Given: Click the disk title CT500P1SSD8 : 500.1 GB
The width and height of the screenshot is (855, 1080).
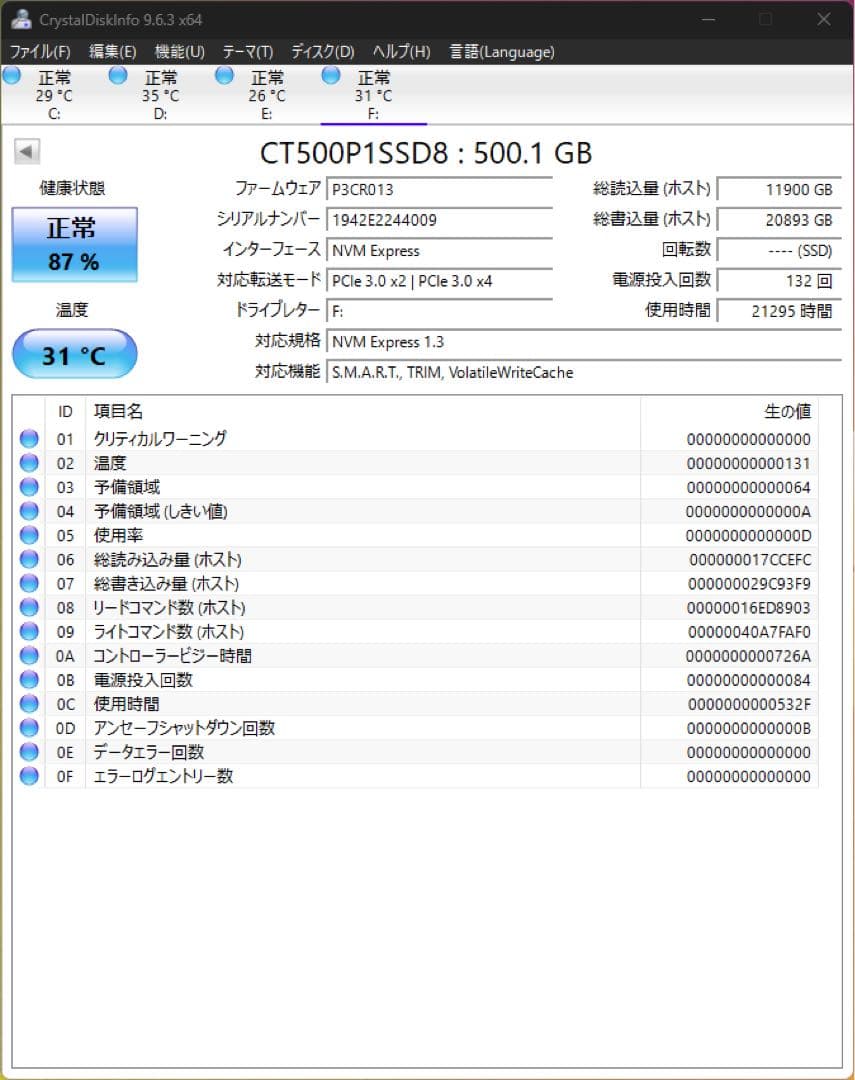Looking at the screenshot, I should point(426,153).
